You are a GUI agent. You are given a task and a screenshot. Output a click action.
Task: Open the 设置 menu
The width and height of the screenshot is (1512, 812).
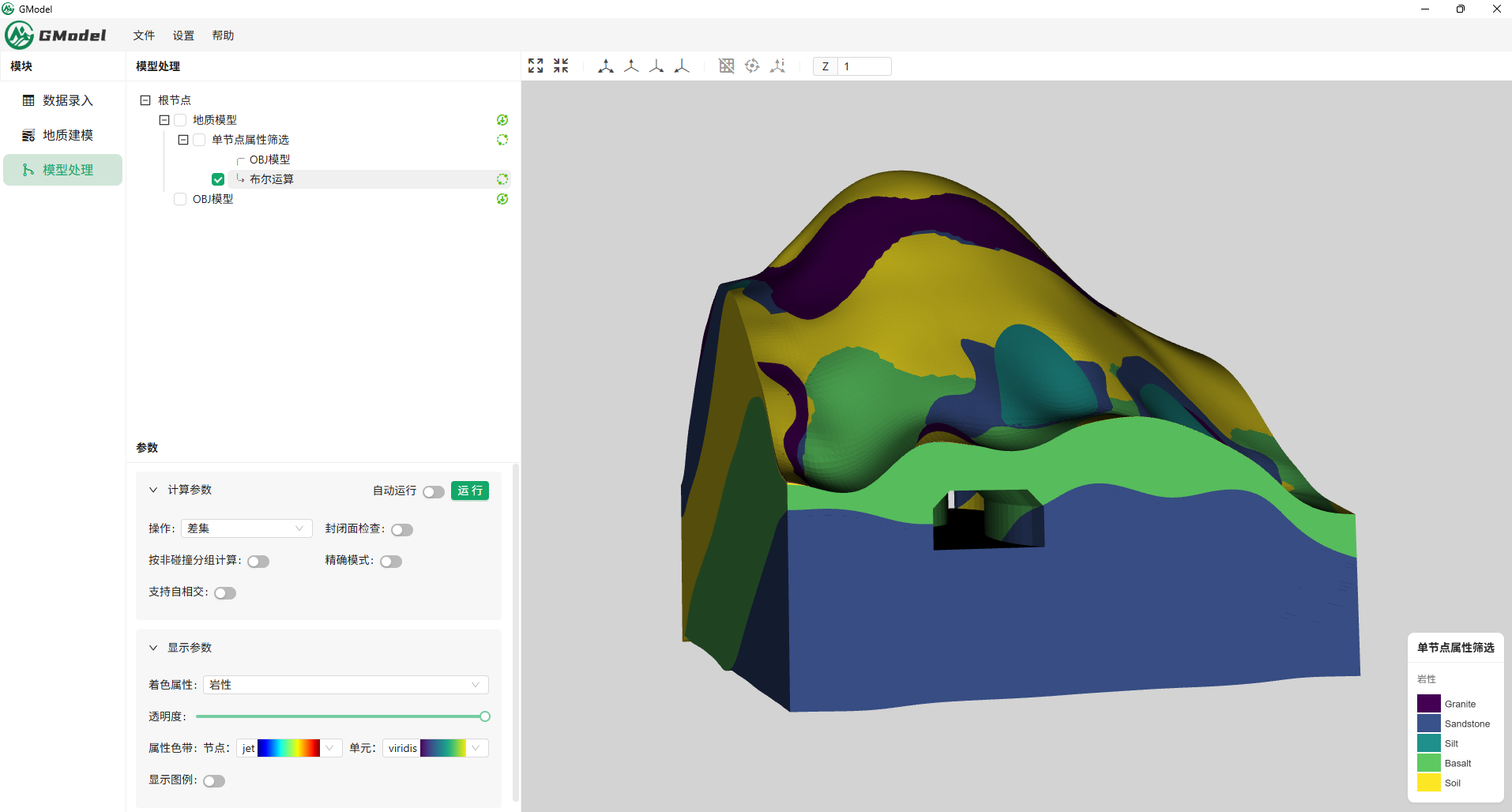pos(183,36)
